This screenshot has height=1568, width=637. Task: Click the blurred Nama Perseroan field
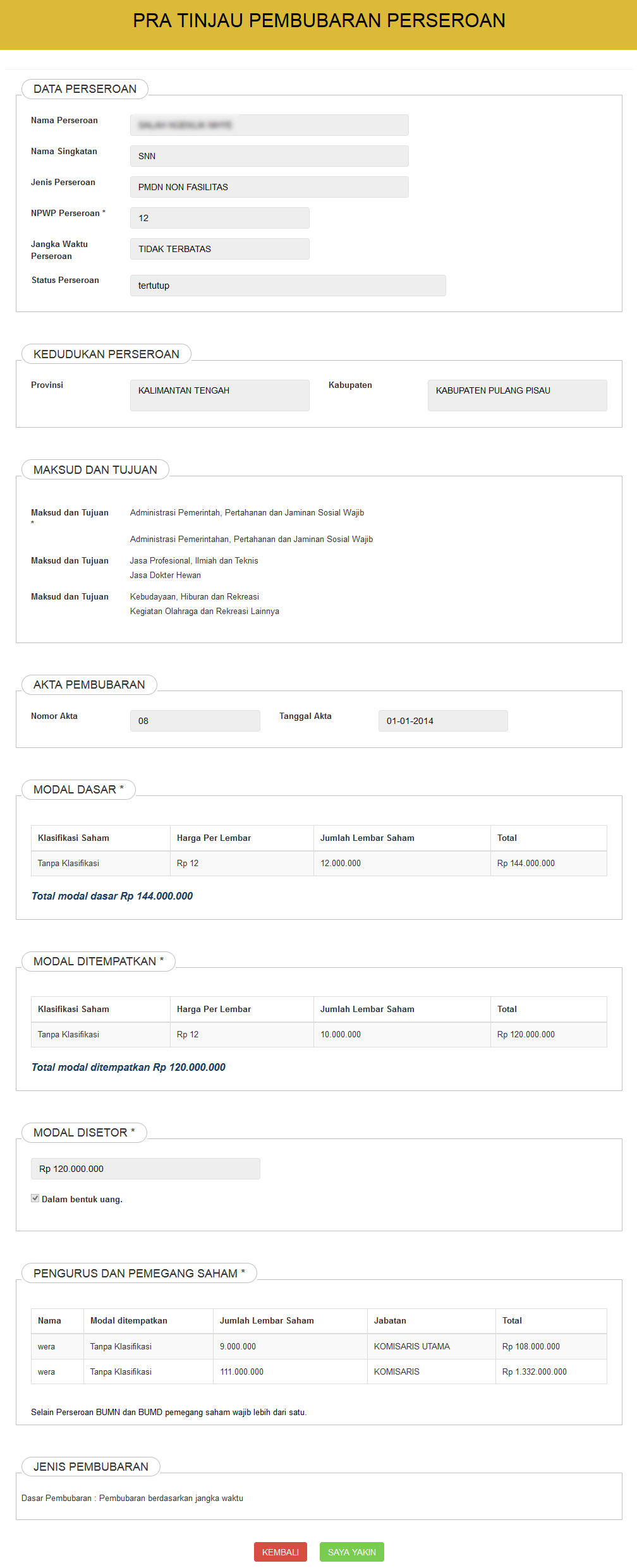[269, 125]
